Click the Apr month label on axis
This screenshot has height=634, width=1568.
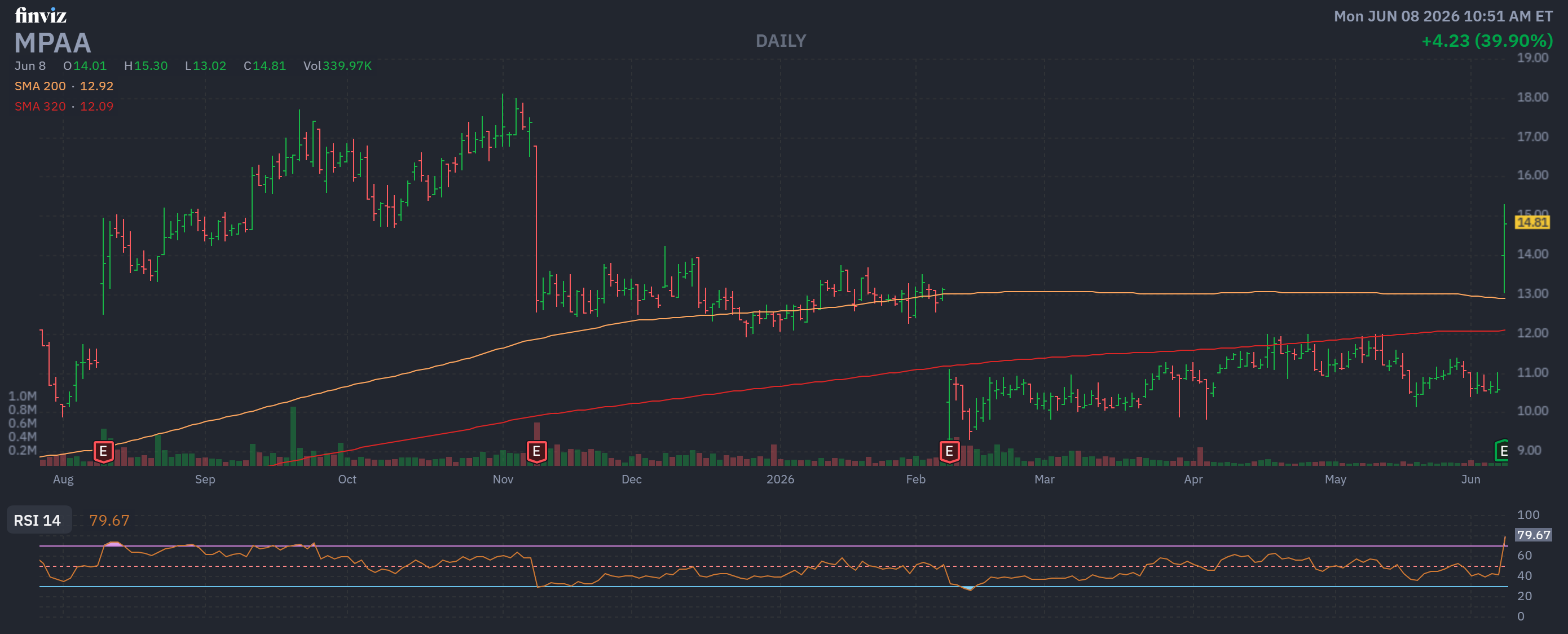click(1193, 479)
